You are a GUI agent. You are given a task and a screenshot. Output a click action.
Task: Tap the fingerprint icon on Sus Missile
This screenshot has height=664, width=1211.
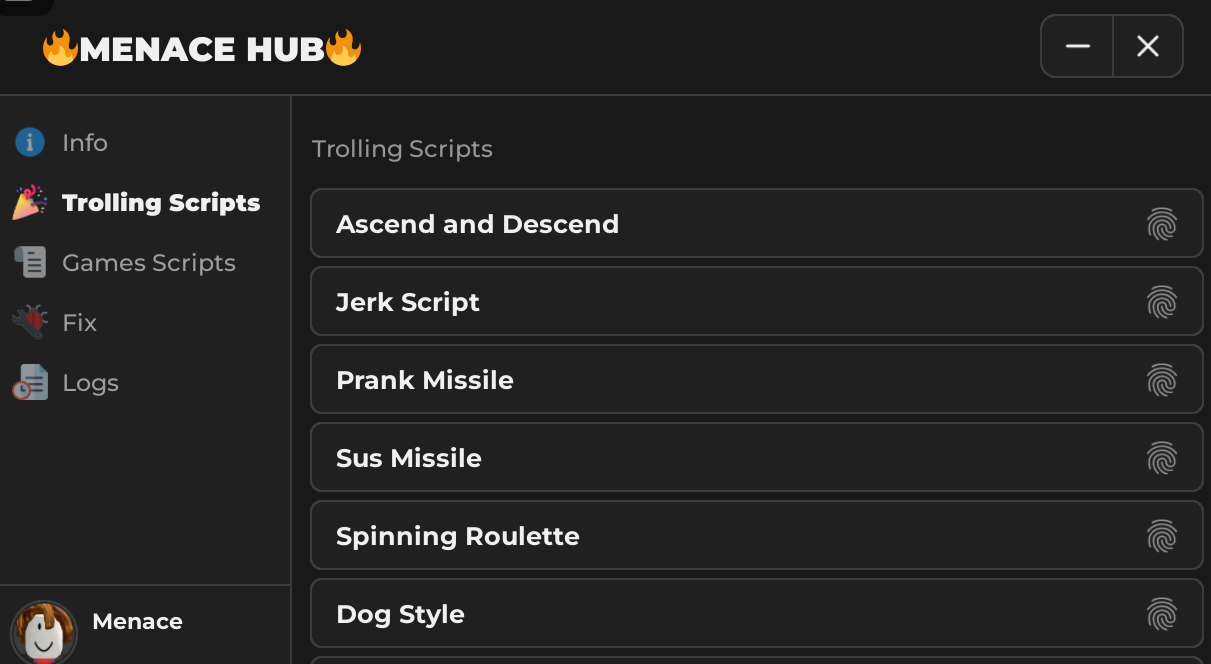point(1162,458)
